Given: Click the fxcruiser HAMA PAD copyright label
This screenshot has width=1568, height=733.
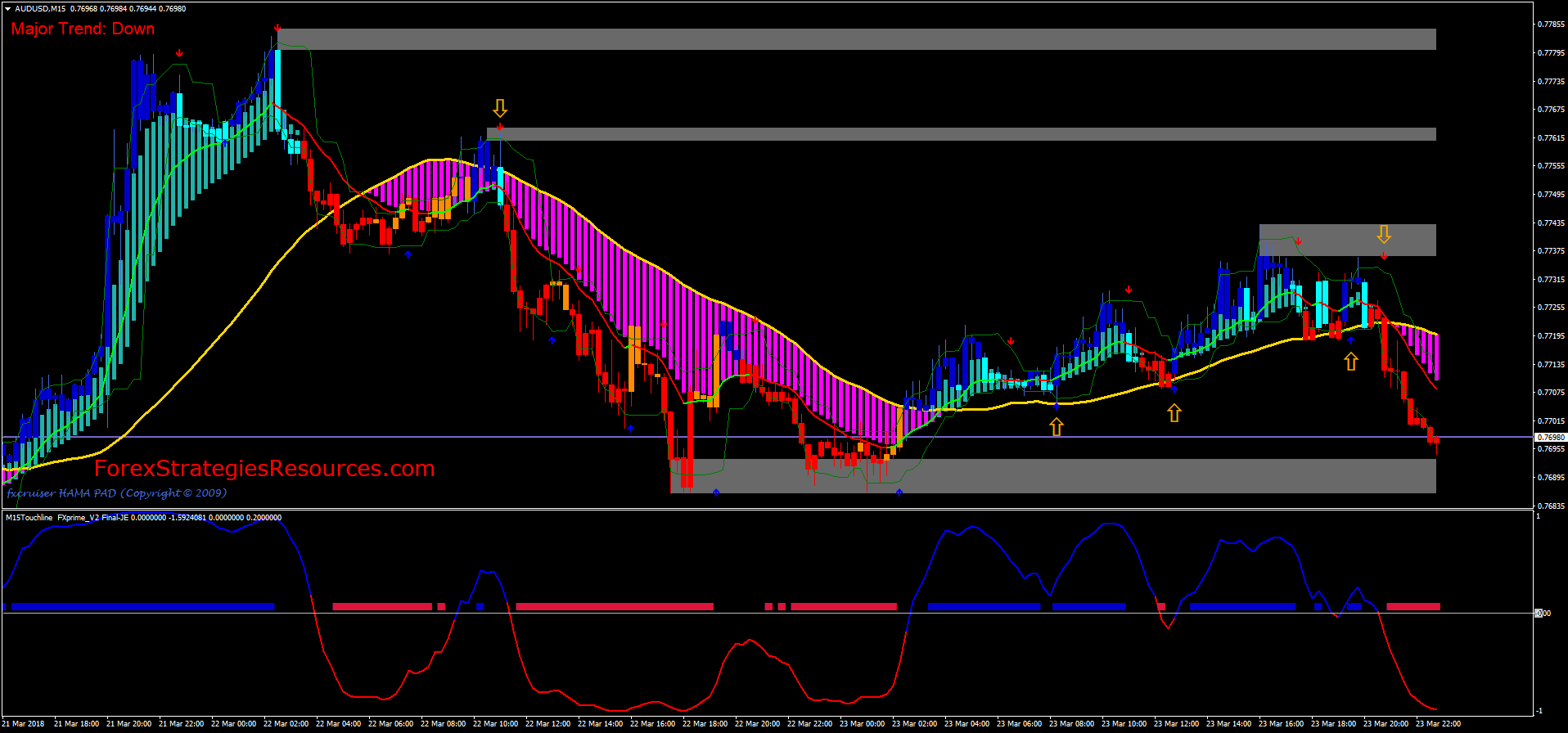Looking at the screenshot, I should (117, 493).
